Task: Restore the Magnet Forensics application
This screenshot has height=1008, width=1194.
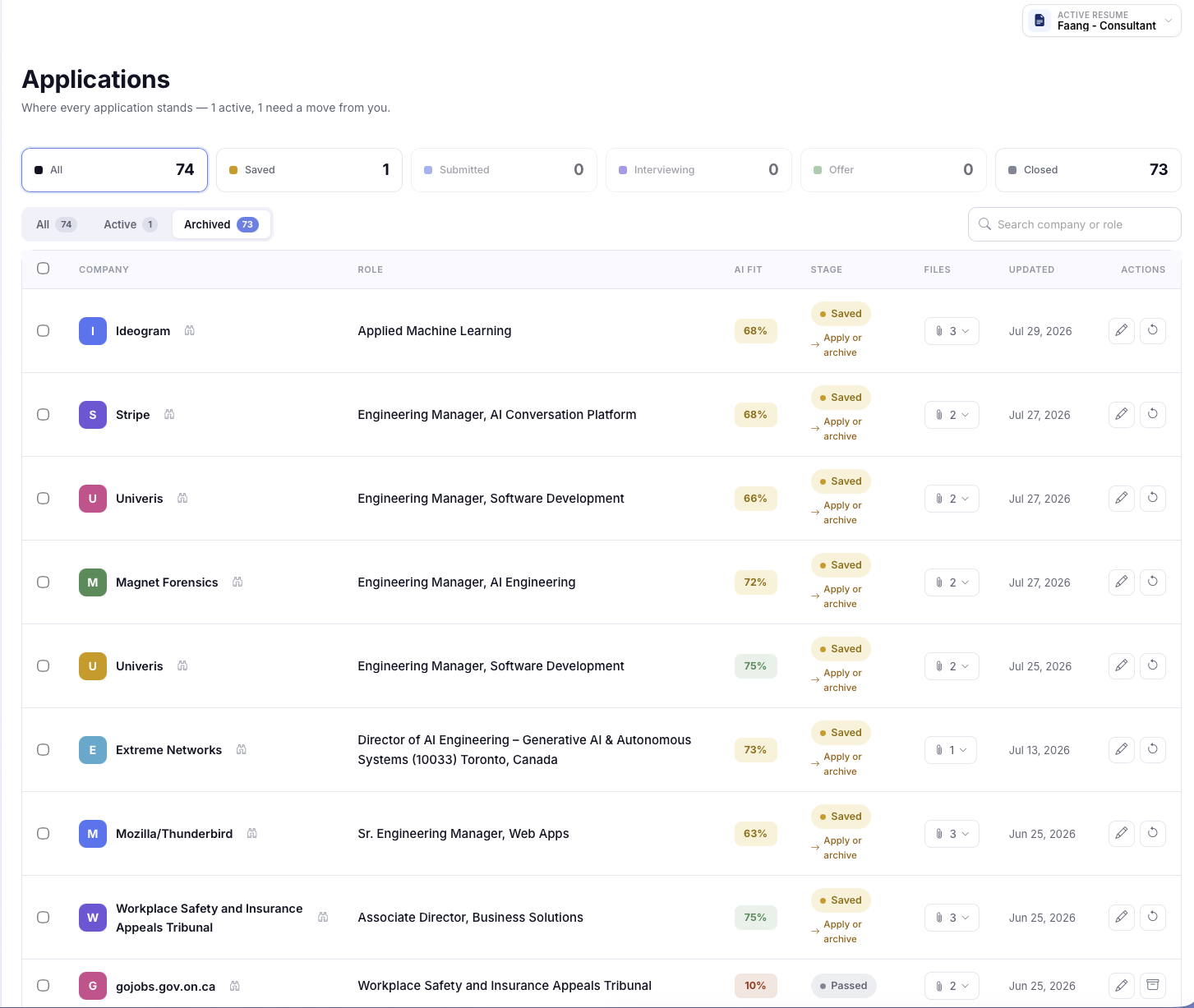Action: point(1153,582)
